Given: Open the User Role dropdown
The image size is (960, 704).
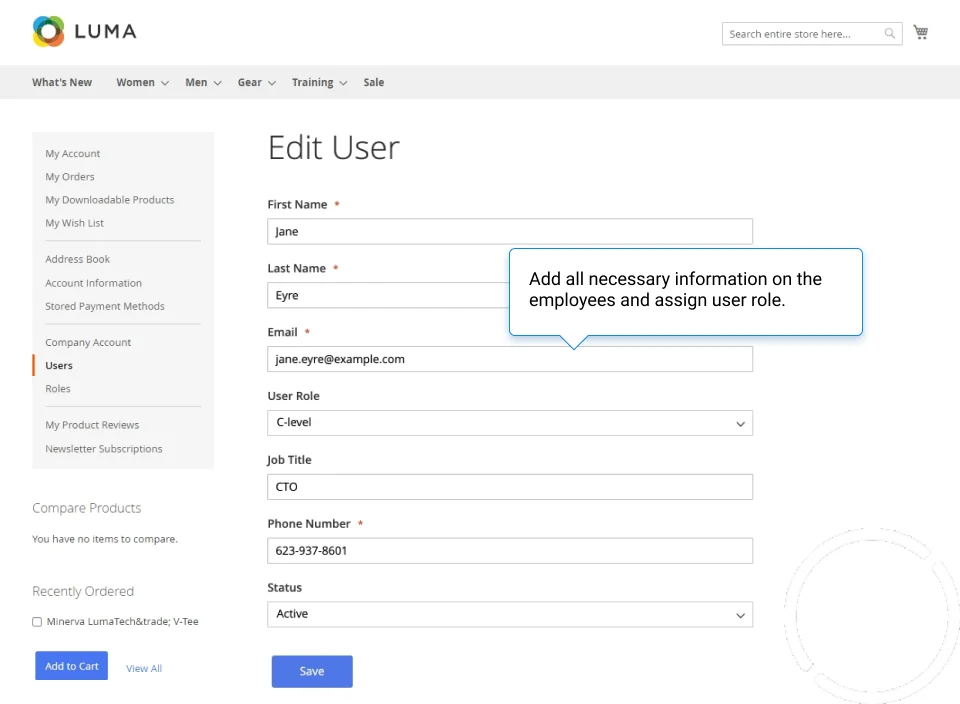Looking at the screenshot, I should (509, 423).
